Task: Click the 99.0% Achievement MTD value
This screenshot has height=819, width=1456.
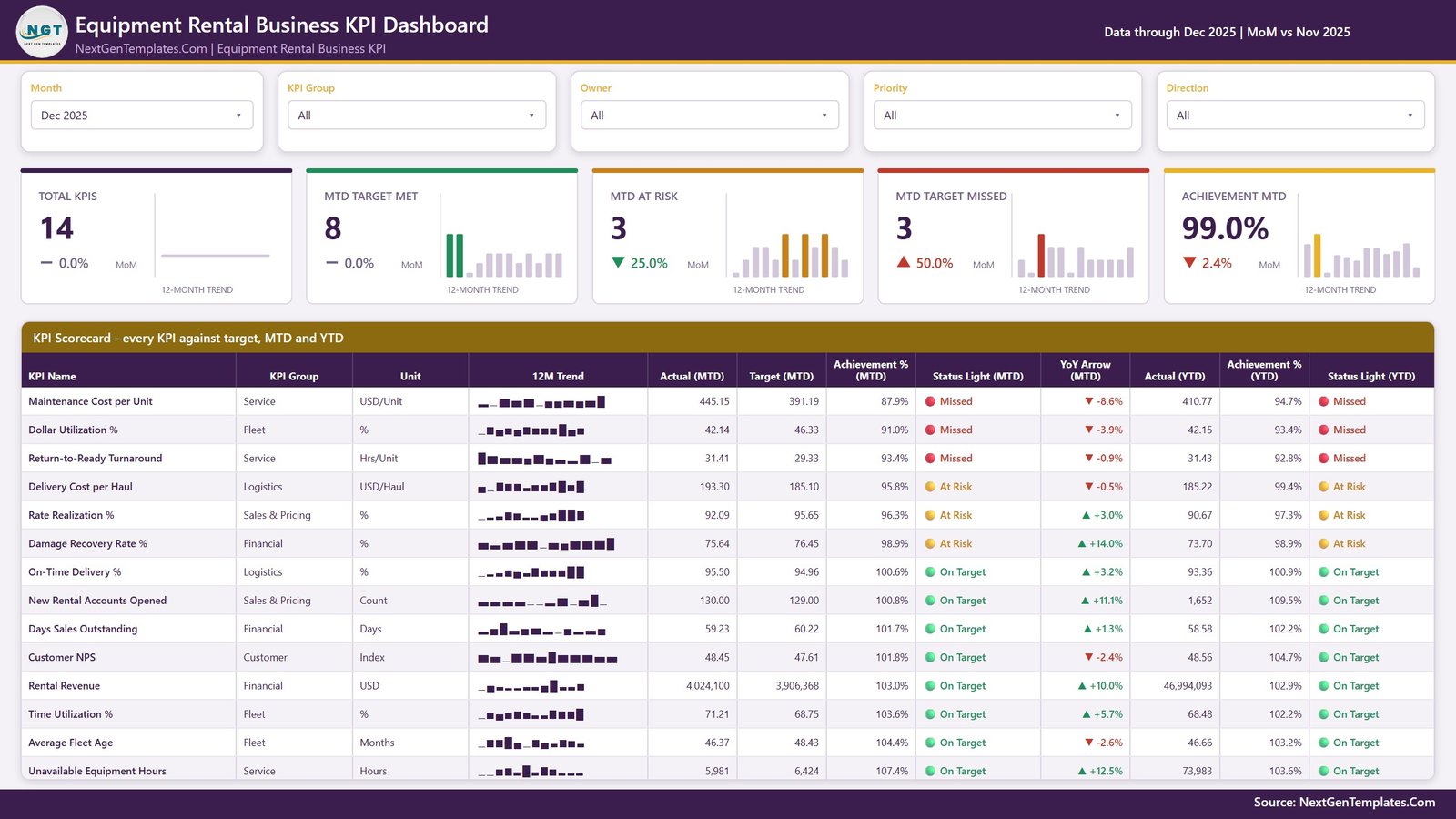Action: (1225, 228)
